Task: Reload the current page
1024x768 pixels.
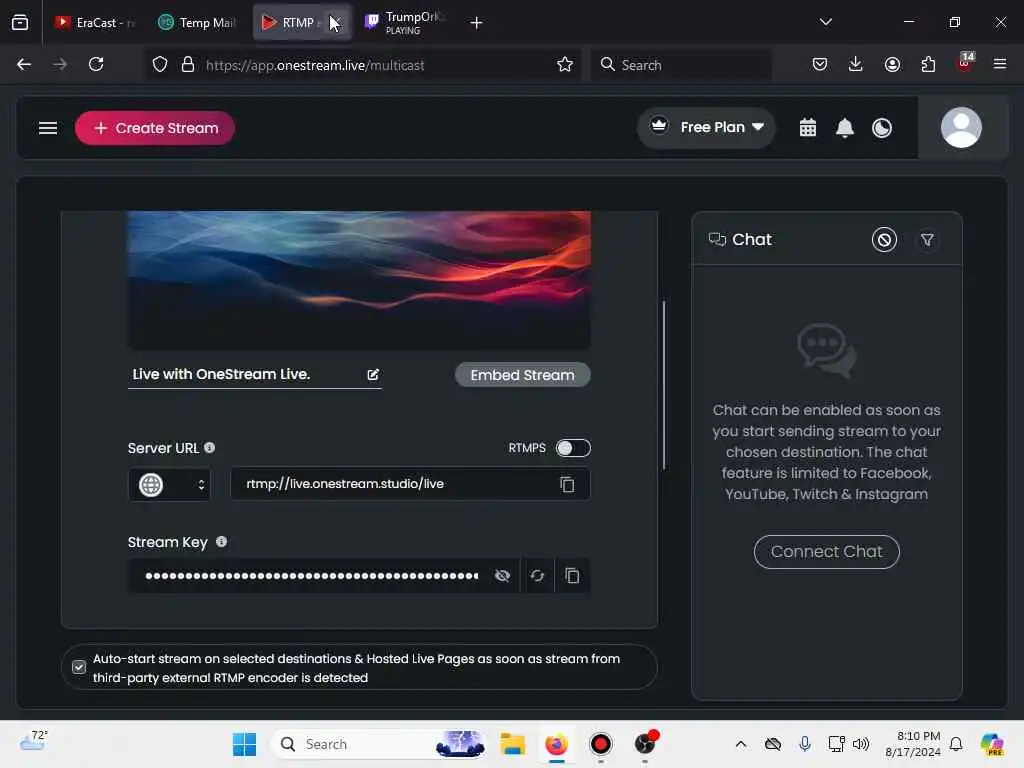Action: point(96,64)
